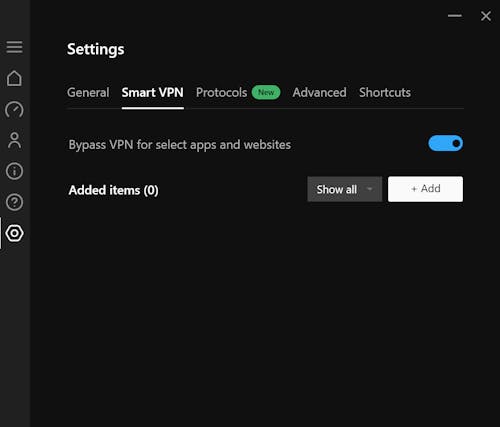Expand the Show all dropdown
500x427 pixels.
345,189
